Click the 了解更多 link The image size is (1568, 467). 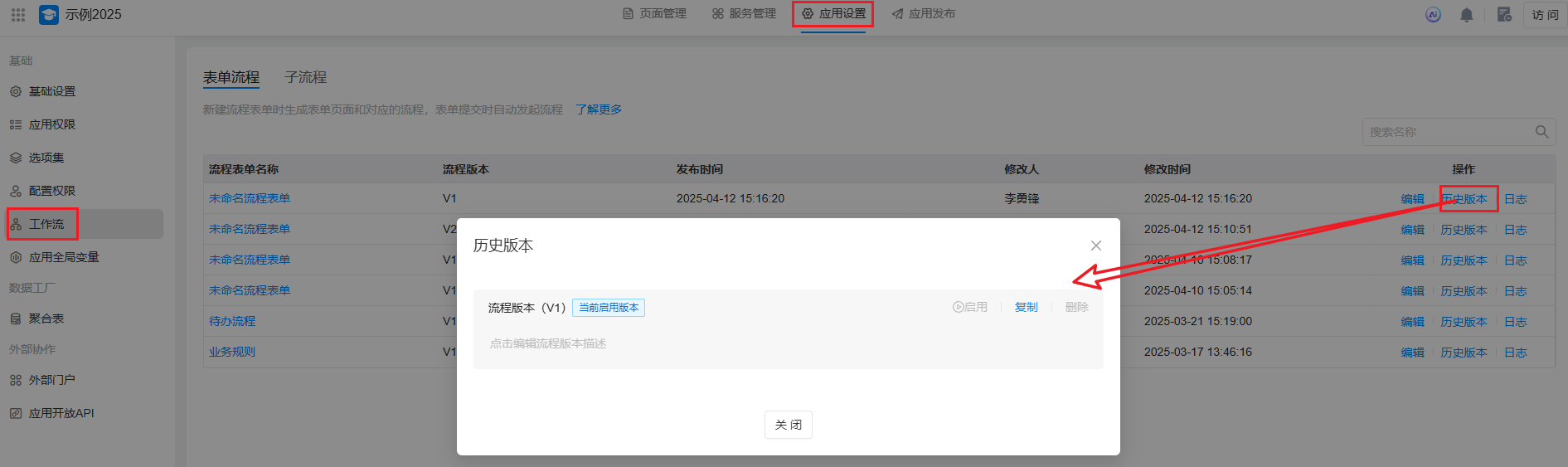pyautogui.click(x=599, y=109)
